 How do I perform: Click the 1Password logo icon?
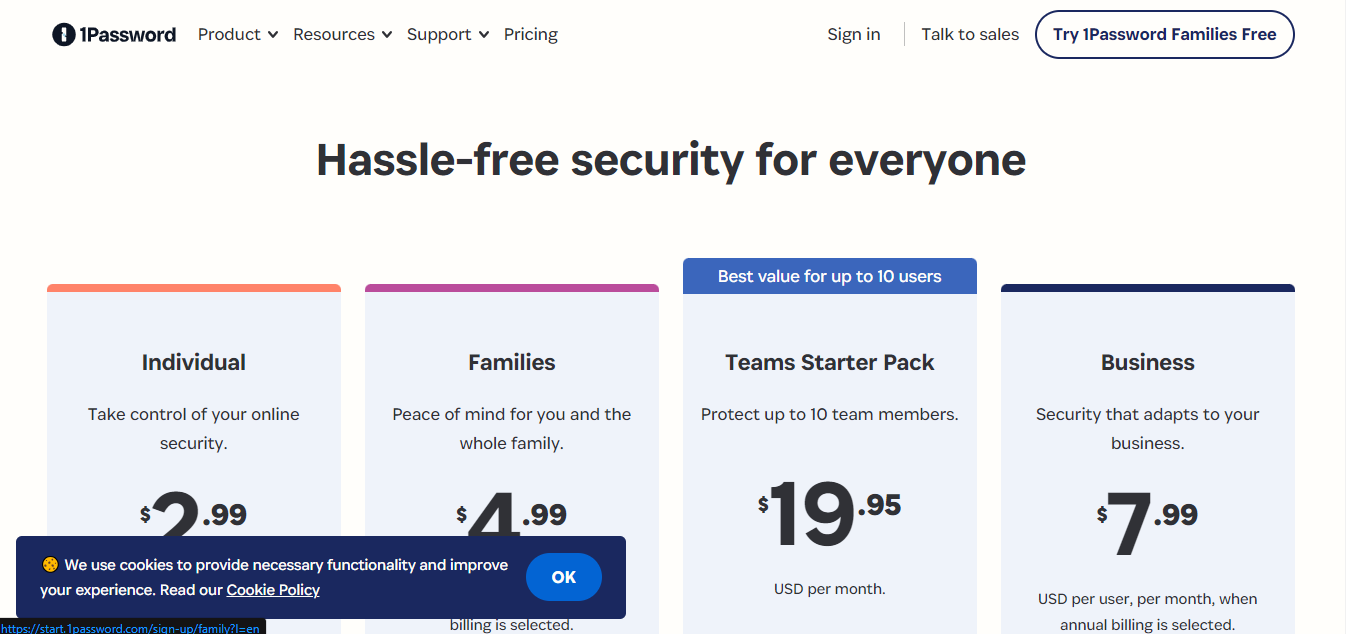point(64,35)
